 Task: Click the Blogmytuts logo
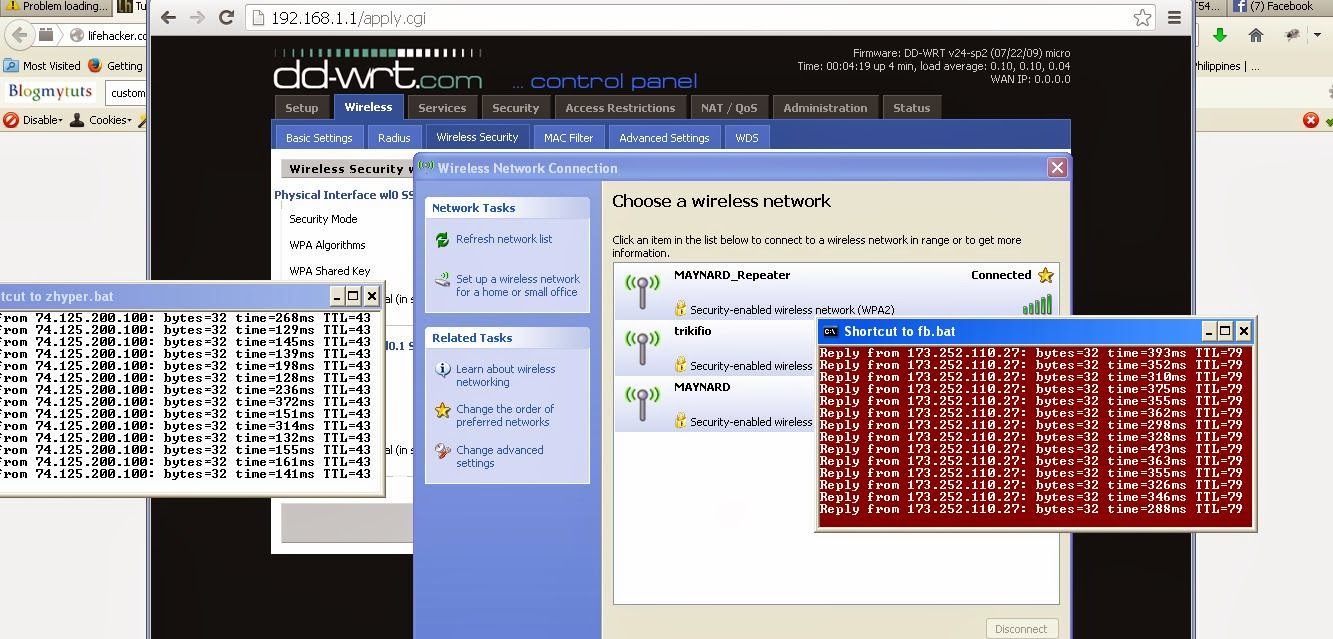[x=50, y=92]
